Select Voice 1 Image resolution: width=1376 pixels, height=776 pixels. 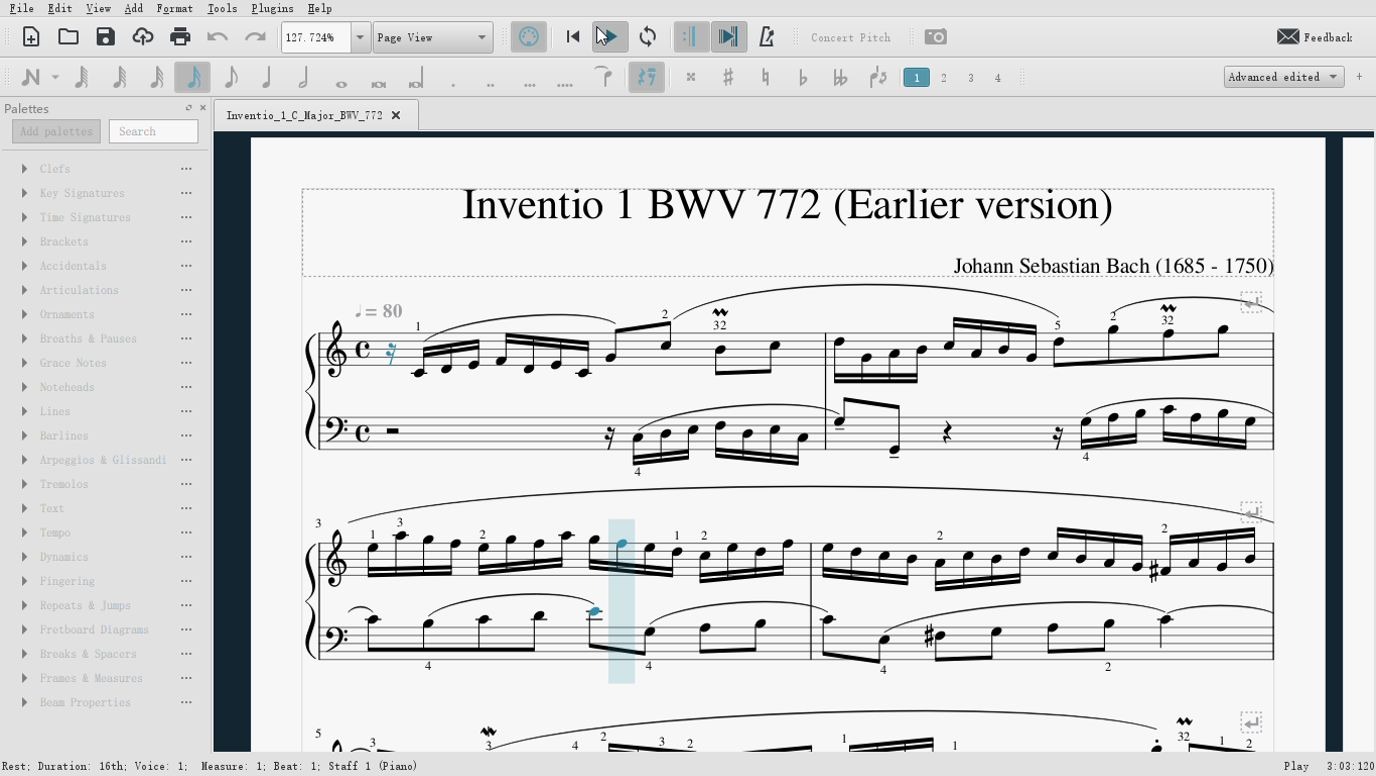916,77
